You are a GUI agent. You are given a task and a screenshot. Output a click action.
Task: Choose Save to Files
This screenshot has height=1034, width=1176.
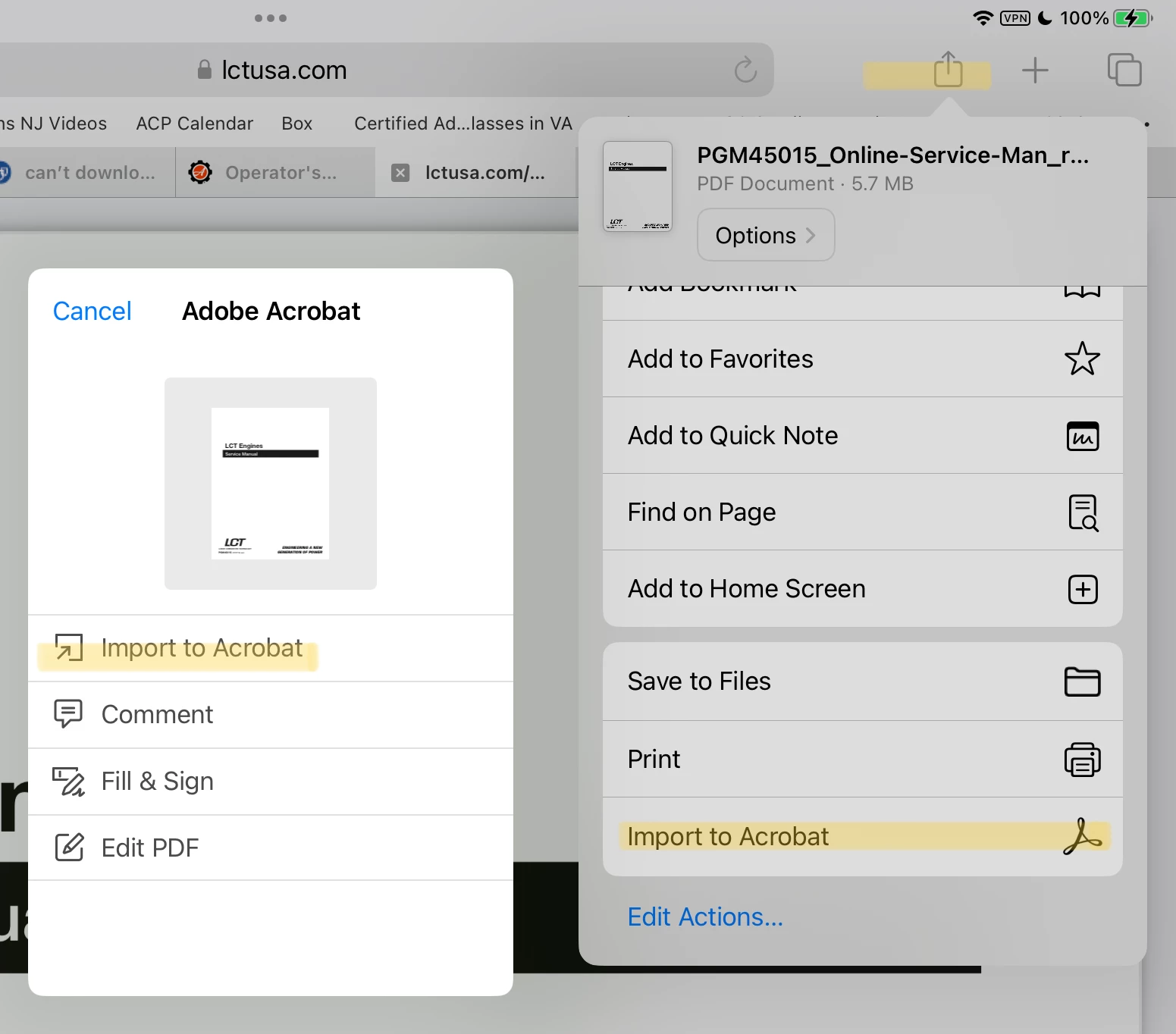tap(862, 681)
